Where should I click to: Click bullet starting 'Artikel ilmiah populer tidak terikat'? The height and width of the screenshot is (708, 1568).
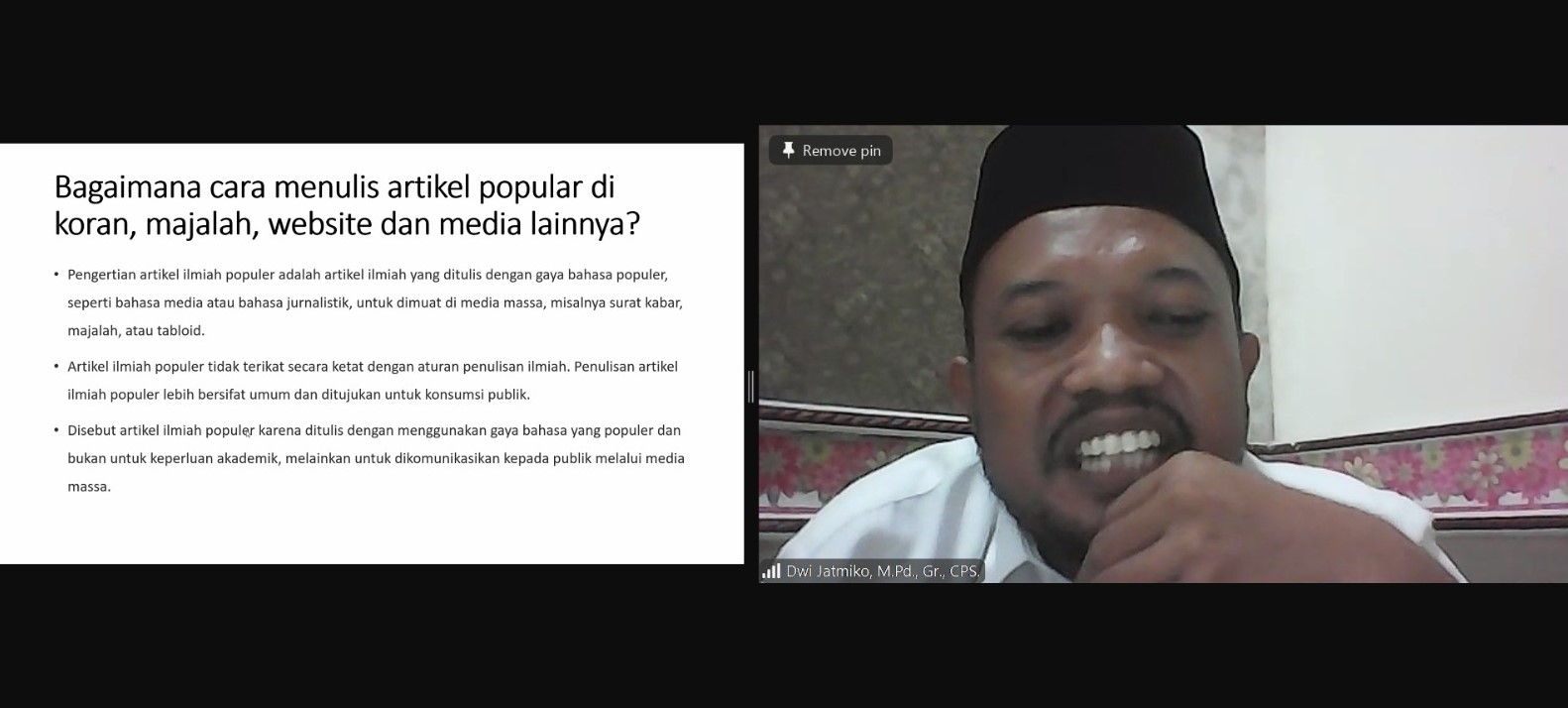367,380
